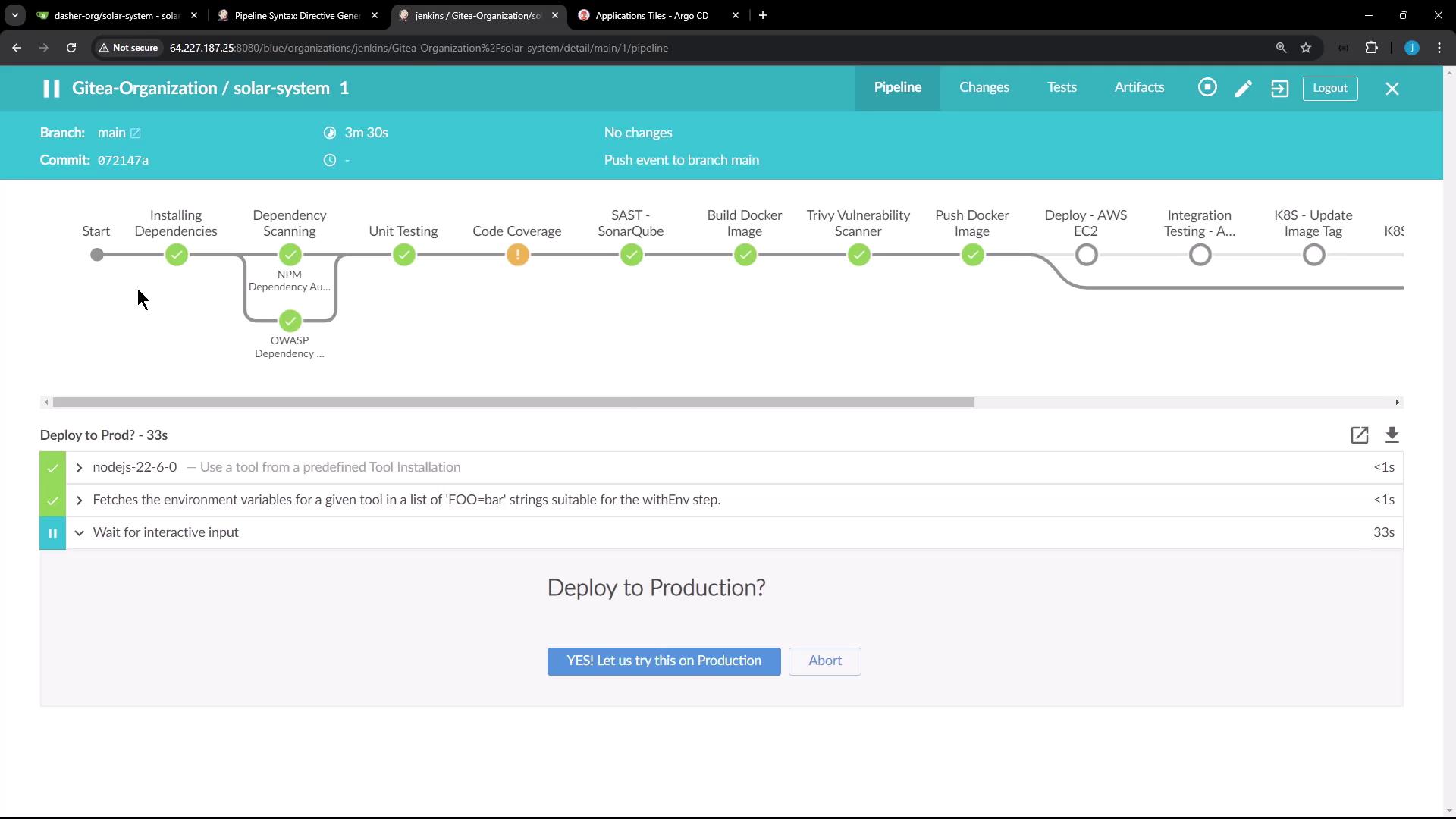Open log in new window icon

pyautogui.click(x=1359, y=435)
